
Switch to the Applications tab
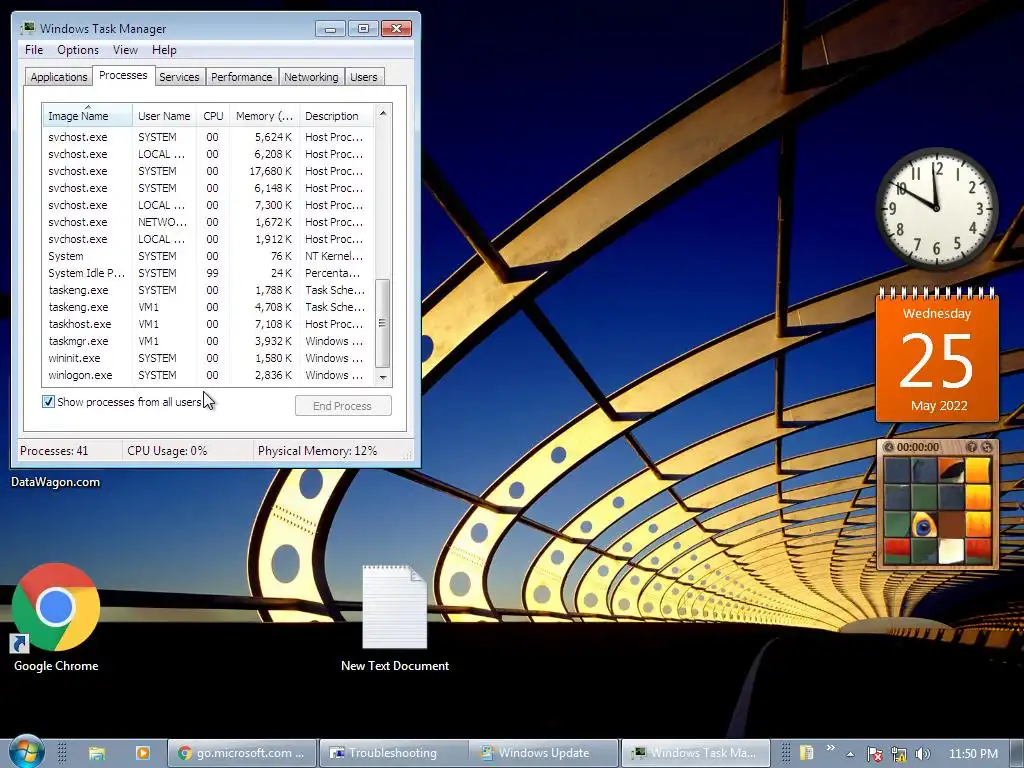point(59,76)
